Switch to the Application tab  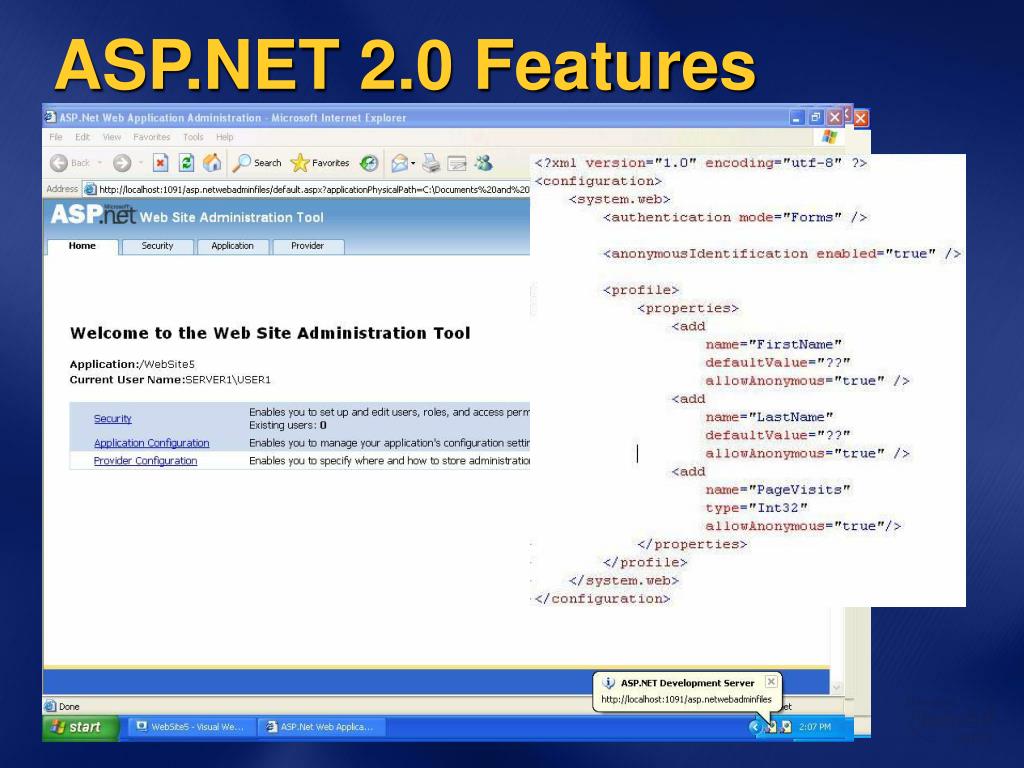click(232, 246)
